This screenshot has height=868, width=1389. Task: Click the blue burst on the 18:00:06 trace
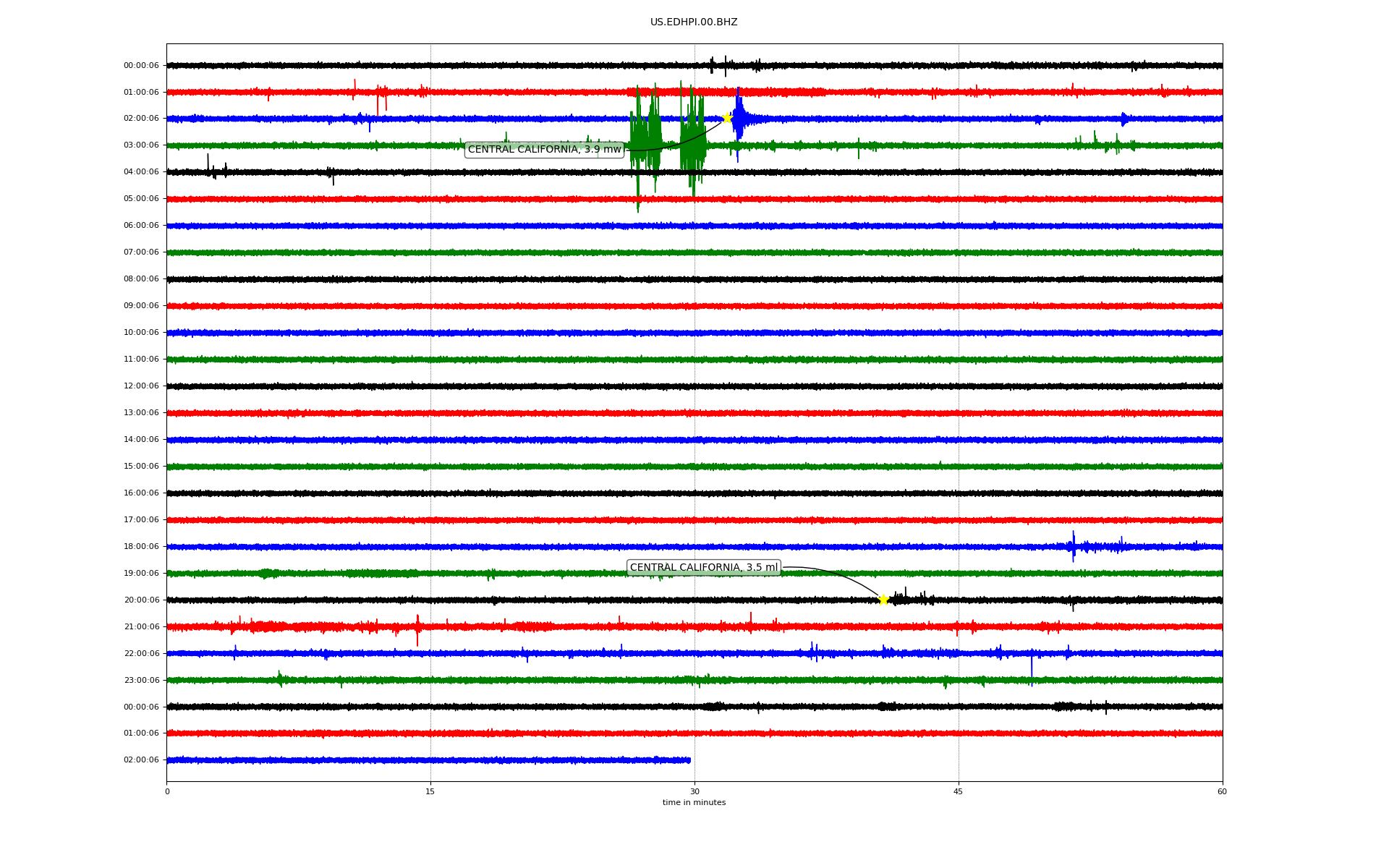pos(1074,546)
